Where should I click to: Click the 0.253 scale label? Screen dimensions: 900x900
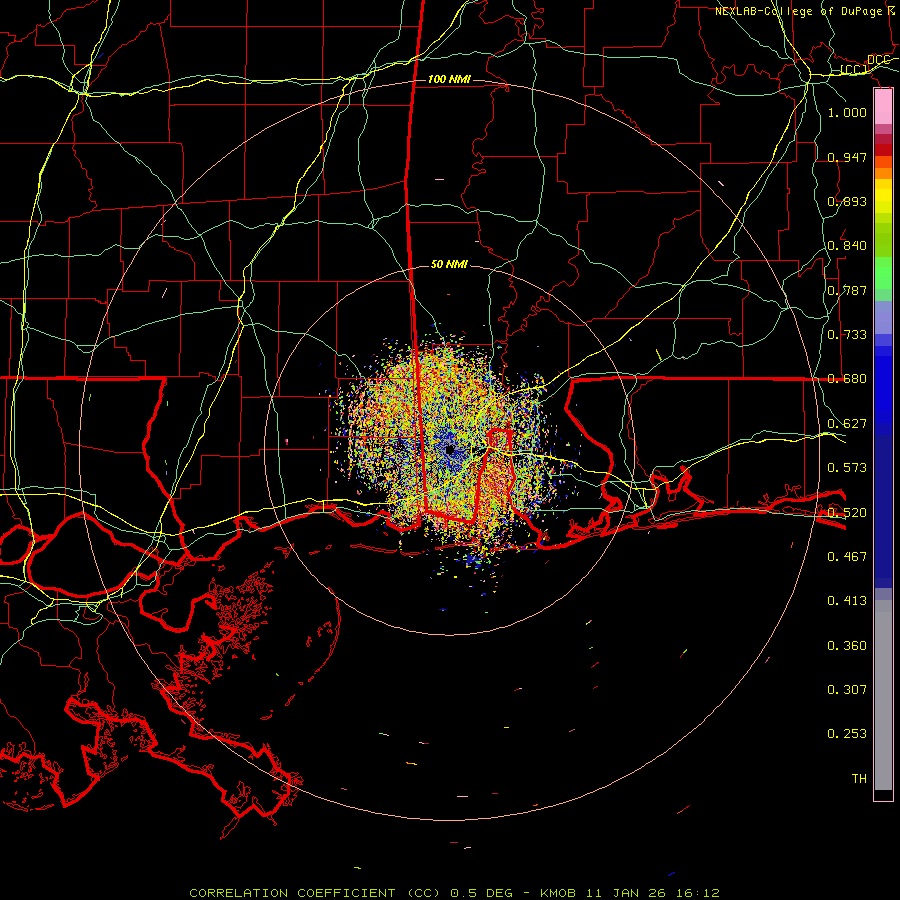[x=847, y=734]
